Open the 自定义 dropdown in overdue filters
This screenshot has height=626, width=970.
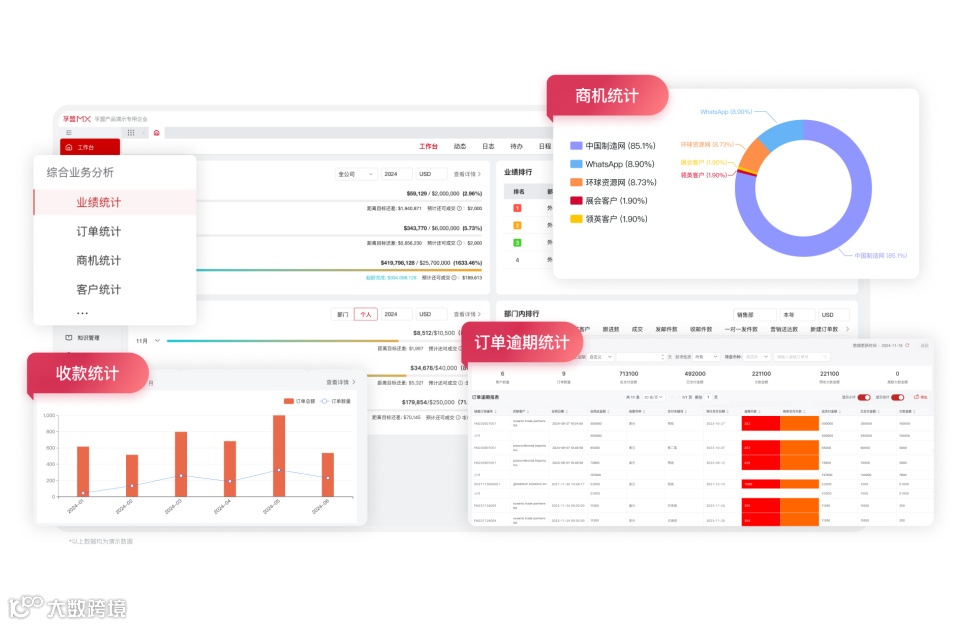tap(599, 357)
